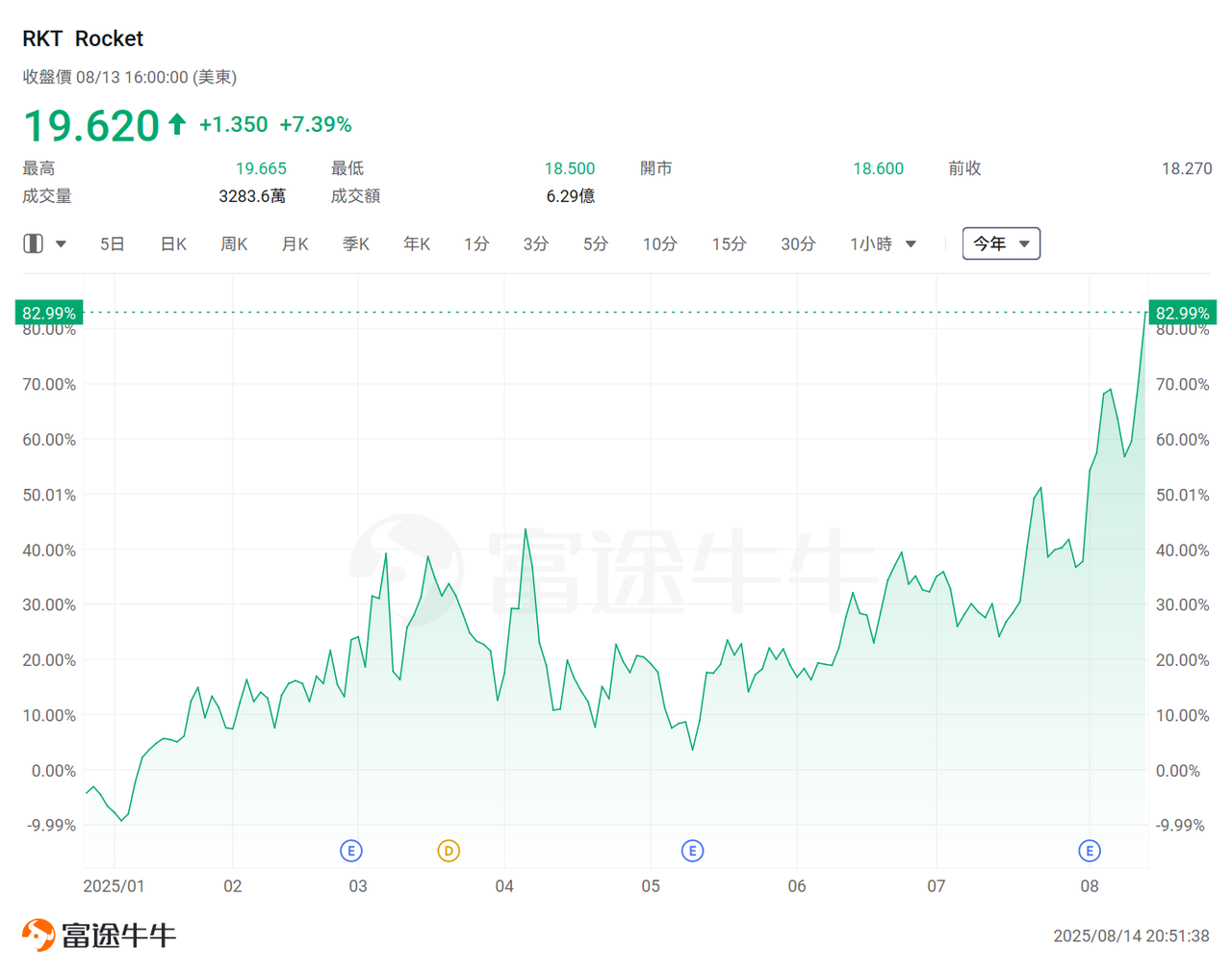The image size is (1232, 973).
Task: Open the 今年 time range selector
Action: click(x=1001, y=243)
